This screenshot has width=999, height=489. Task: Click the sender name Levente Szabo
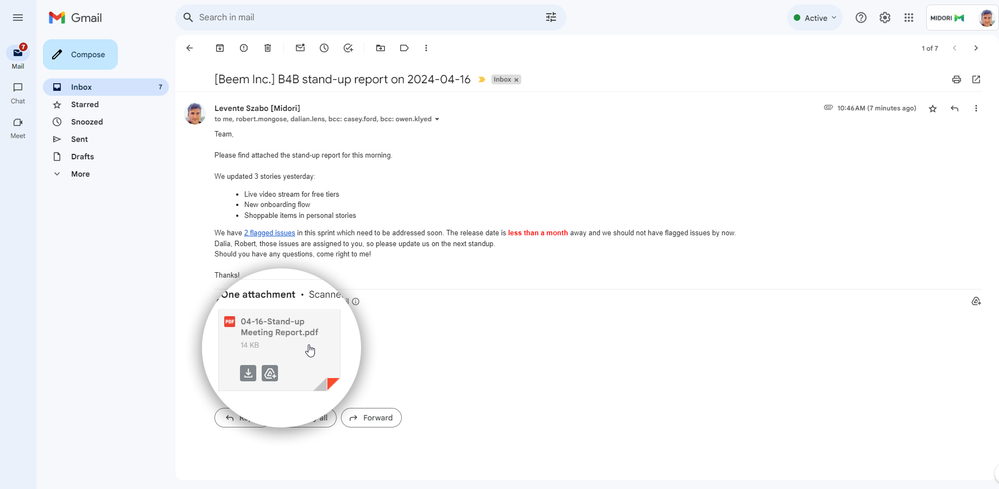[257, 108]
